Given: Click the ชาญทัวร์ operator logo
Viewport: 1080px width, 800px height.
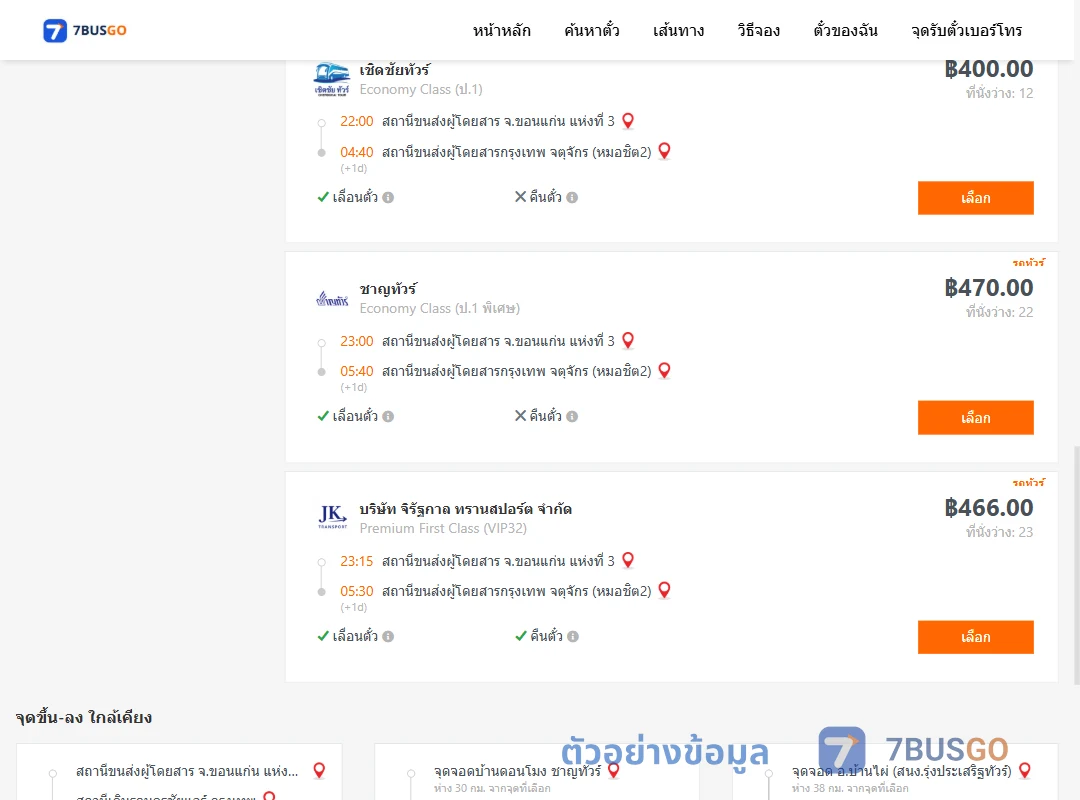Looking at the screenshot, I should click(332, 299).
